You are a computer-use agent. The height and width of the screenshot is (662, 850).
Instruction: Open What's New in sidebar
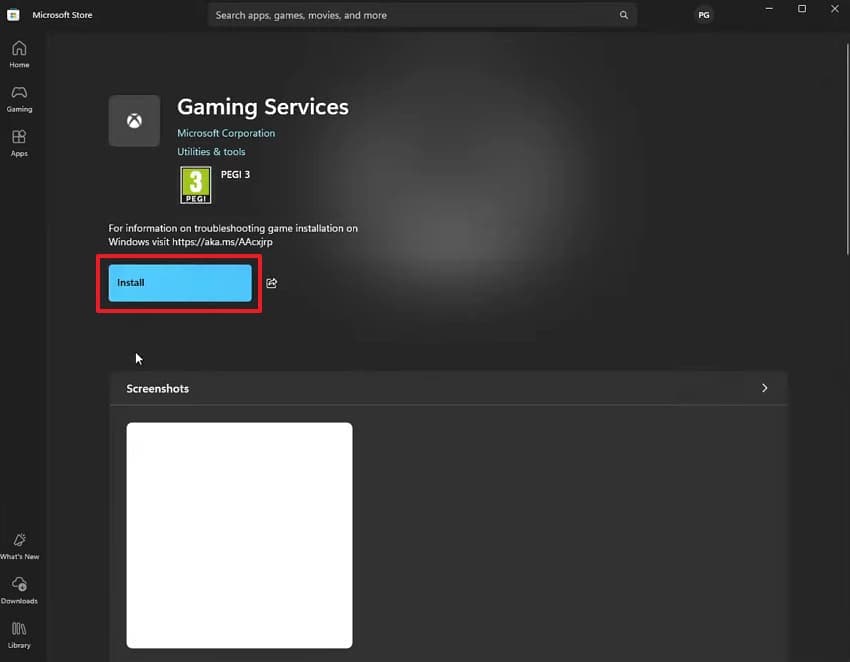(20, 547)
